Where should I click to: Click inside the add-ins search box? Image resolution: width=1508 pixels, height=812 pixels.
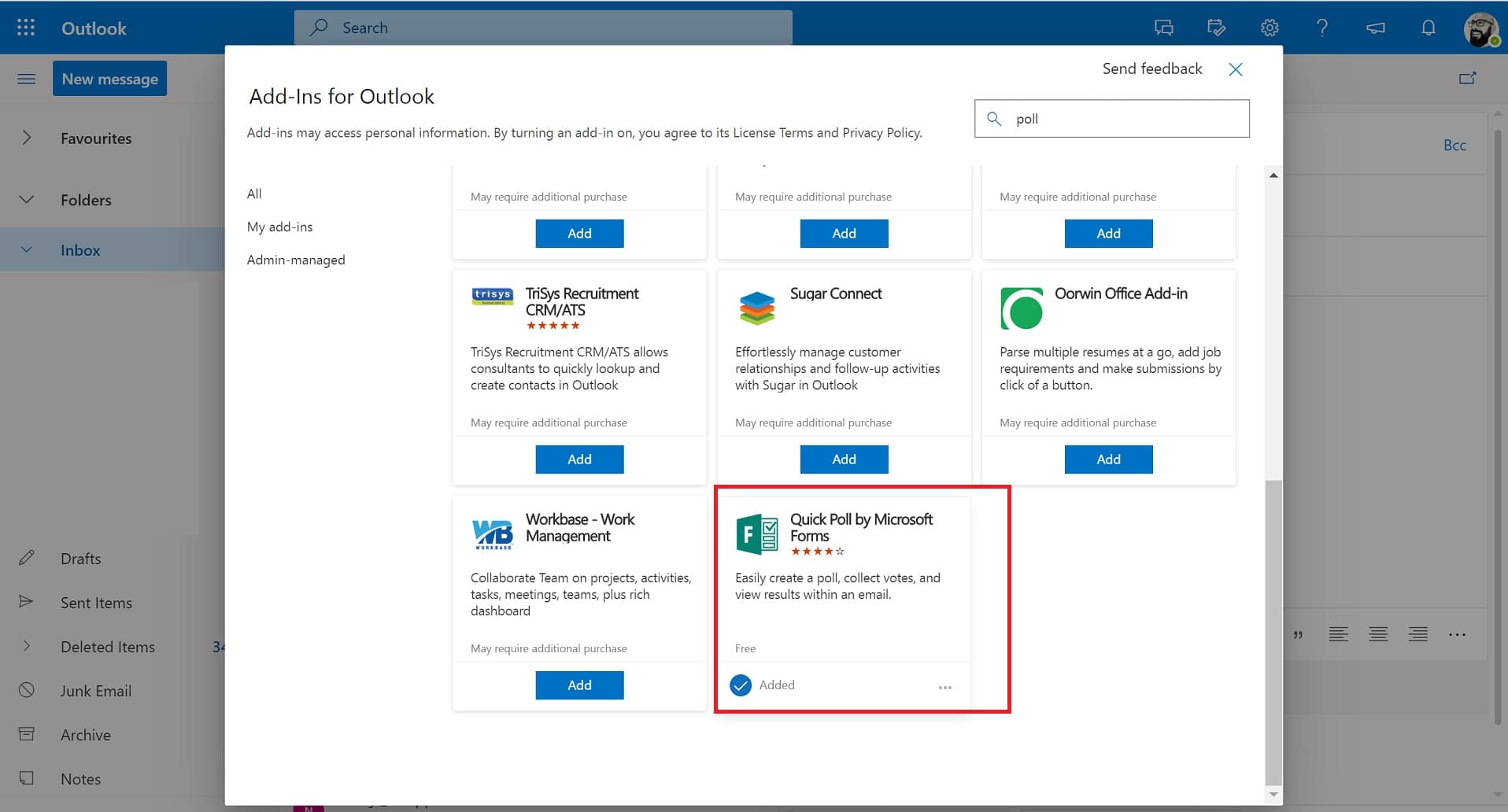click(1111, 118)
